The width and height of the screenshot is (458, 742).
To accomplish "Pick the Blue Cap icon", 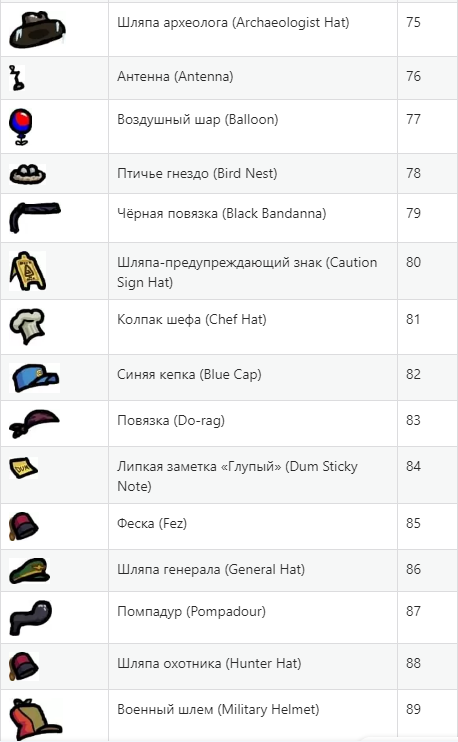I will point(34,378).
